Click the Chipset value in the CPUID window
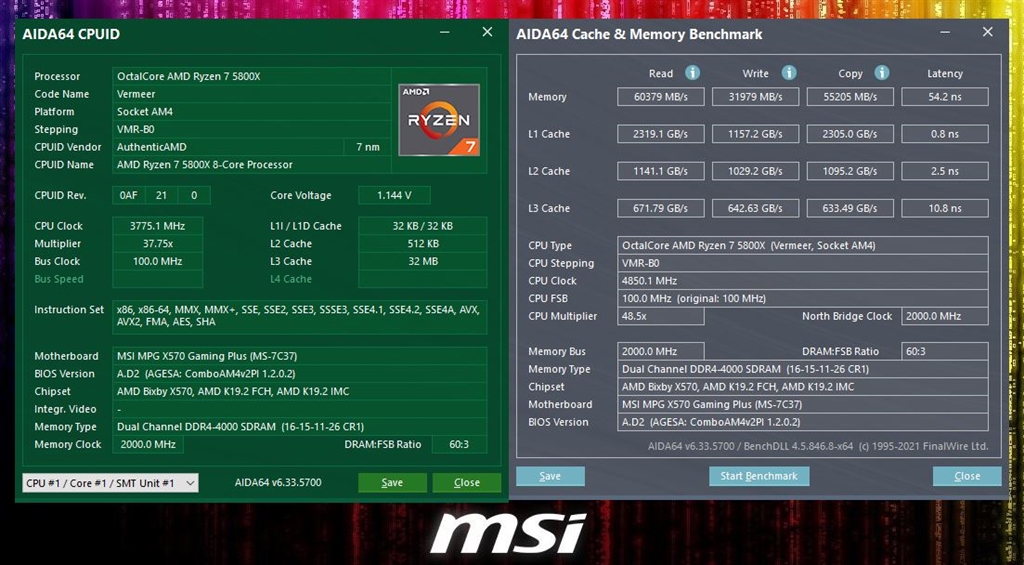Image resolution: width=1024 pixels, height=565 pixels. click(299, 391)
